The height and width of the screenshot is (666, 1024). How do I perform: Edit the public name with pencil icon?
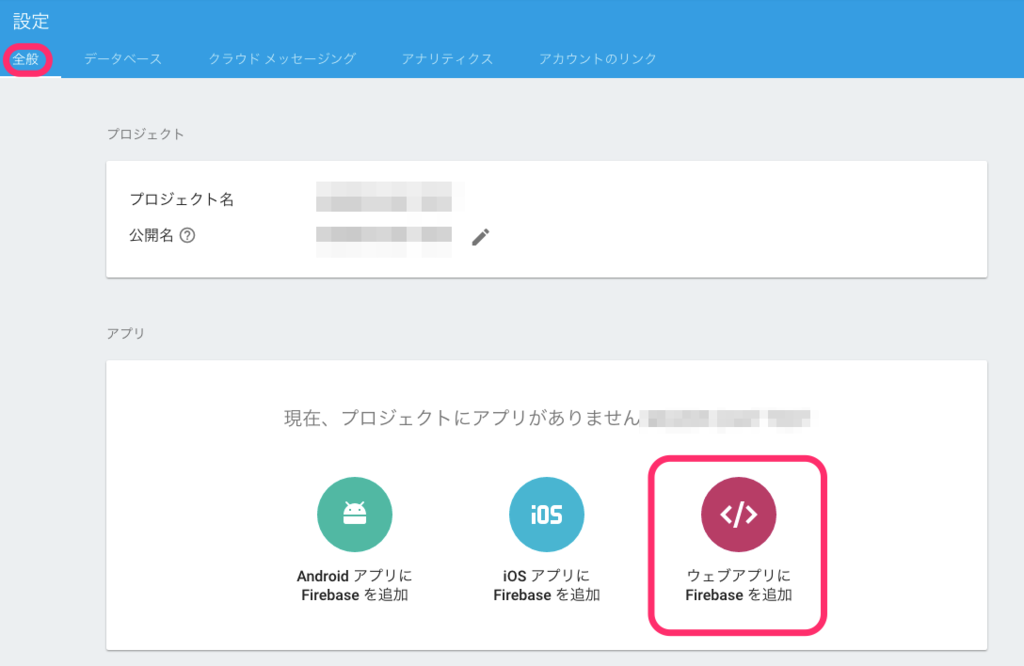pyautogui.click(x=481, y=237)
